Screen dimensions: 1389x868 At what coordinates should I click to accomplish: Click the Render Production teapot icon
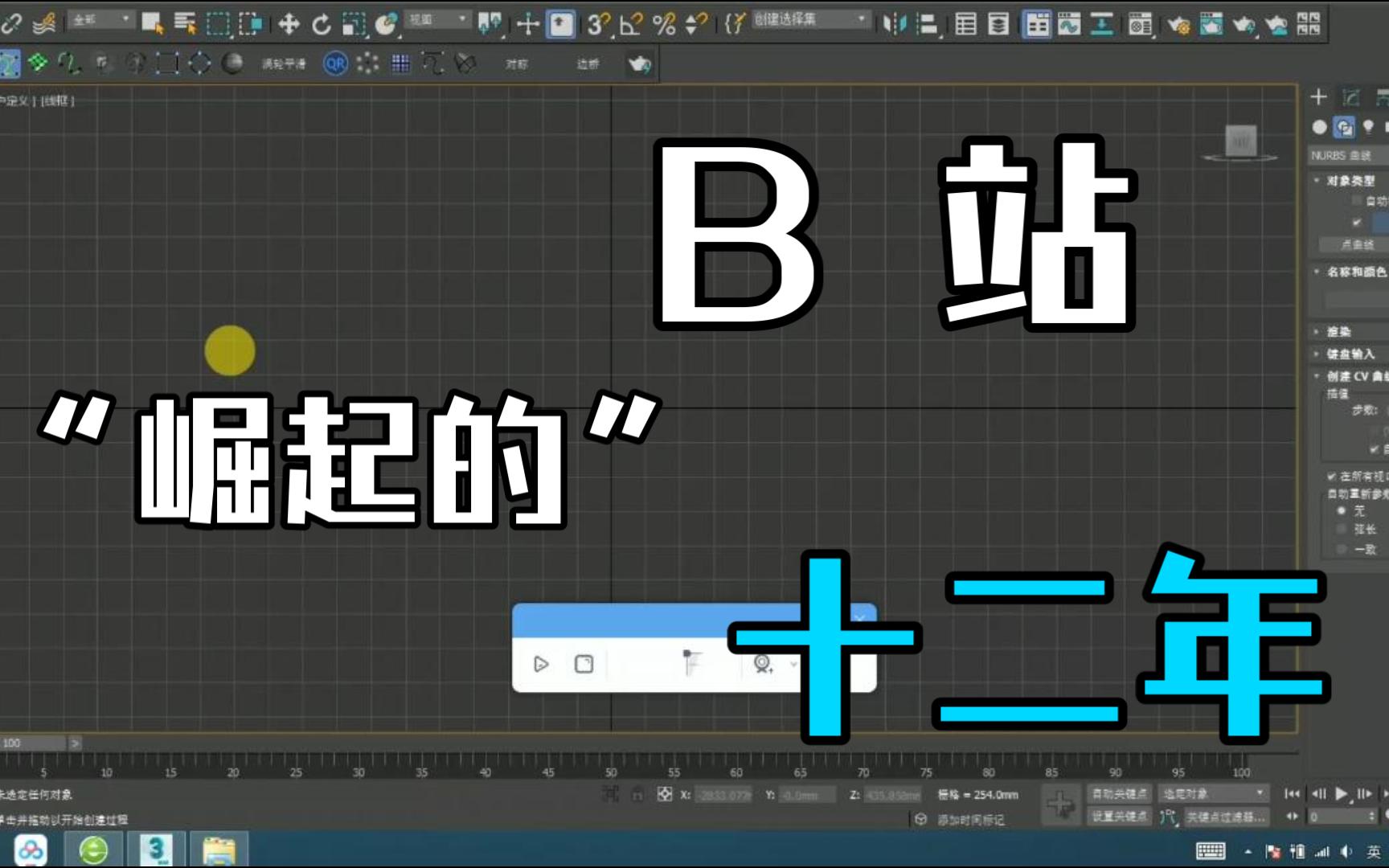click(x=1244, y=24)
